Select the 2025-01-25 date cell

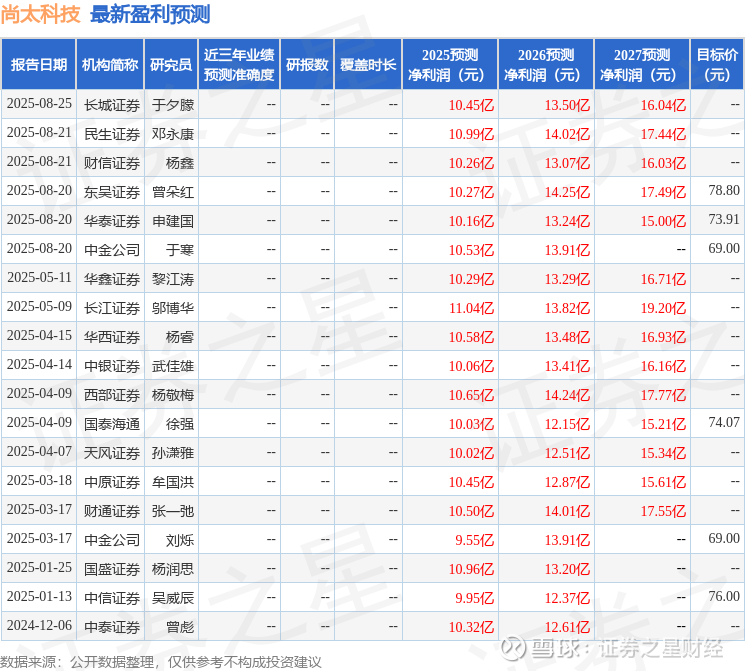click(39, 567)
